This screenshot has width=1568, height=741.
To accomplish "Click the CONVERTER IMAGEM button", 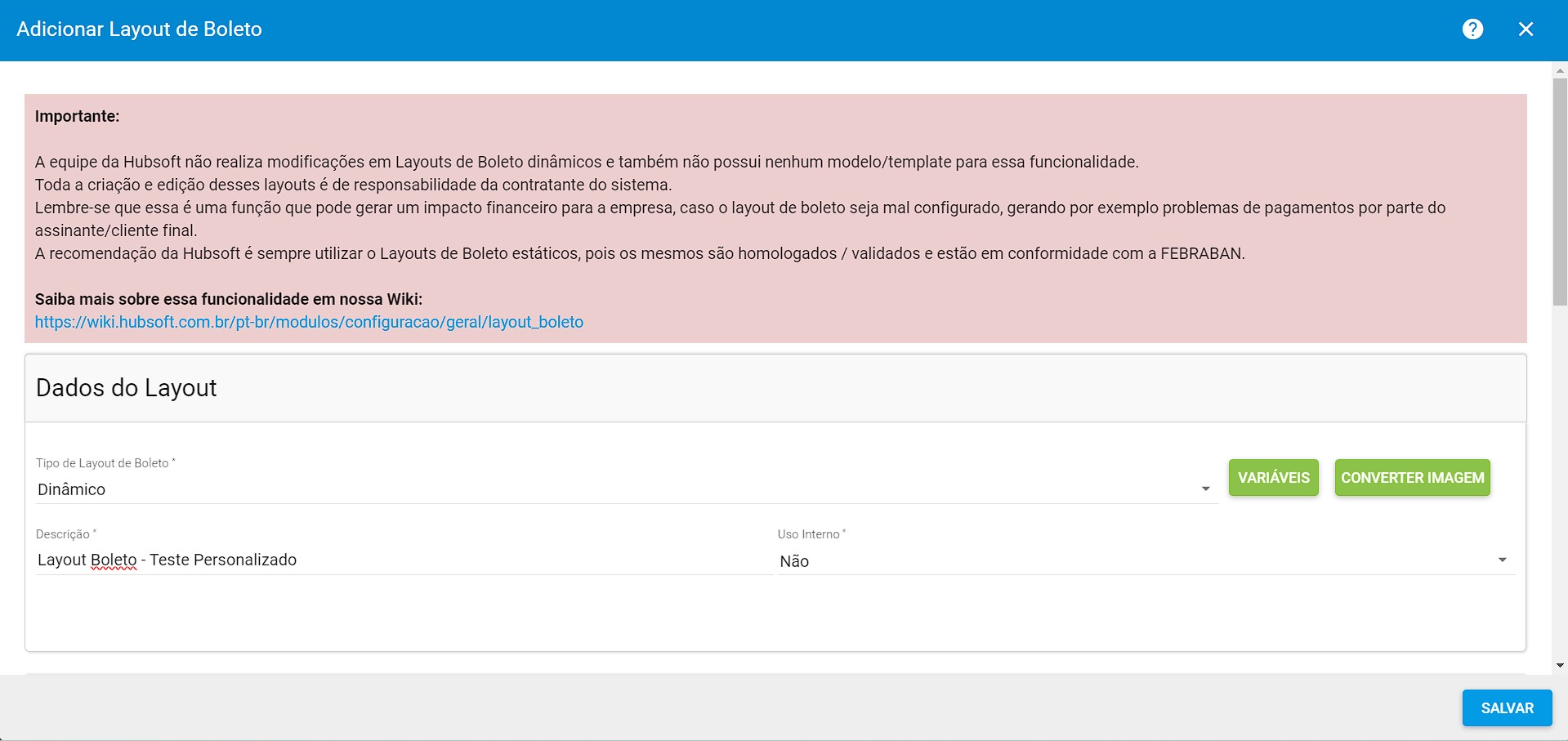I will 1412,478.
